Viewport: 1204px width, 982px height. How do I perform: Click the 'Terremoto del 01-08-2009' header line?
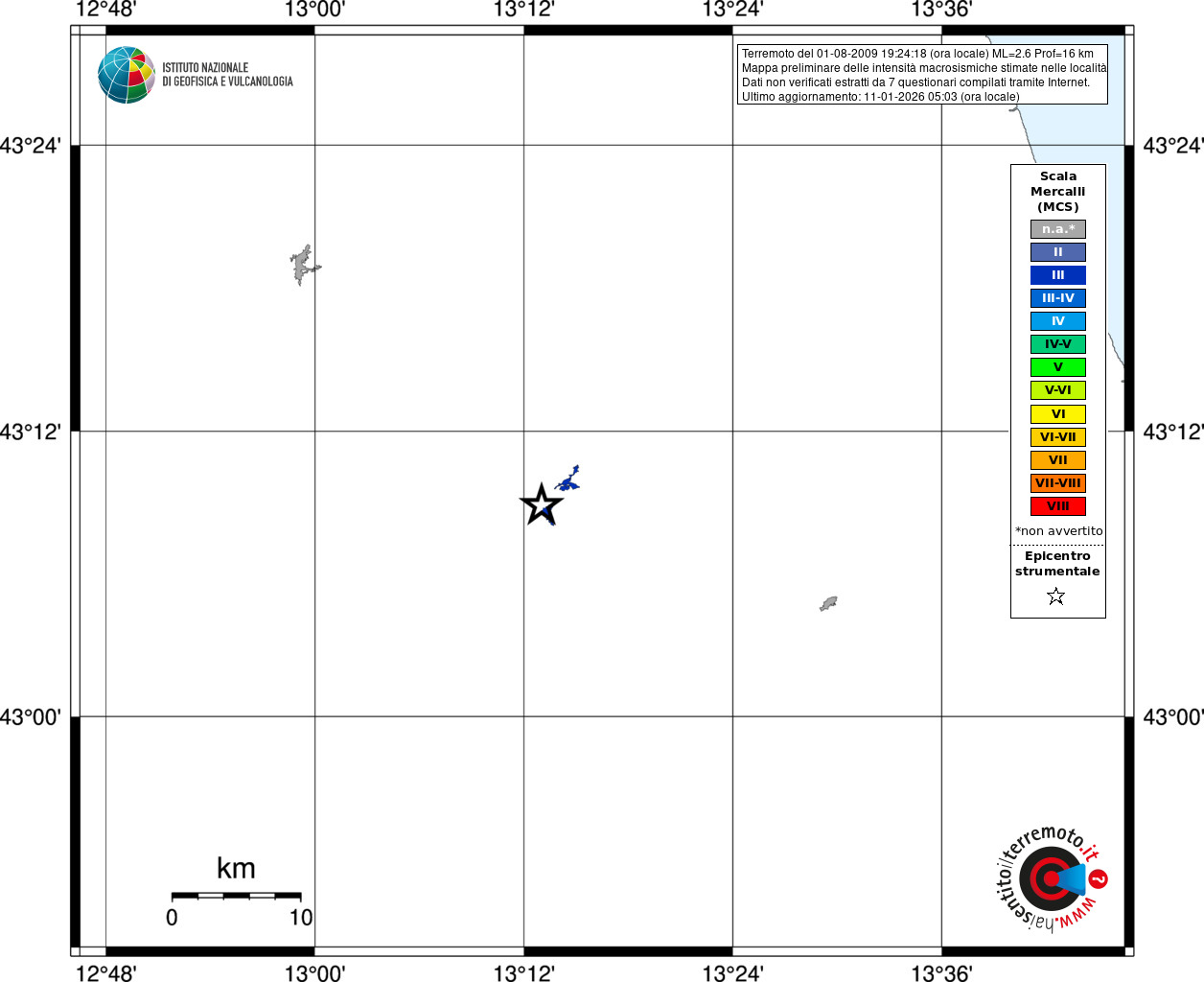point(917,54)
